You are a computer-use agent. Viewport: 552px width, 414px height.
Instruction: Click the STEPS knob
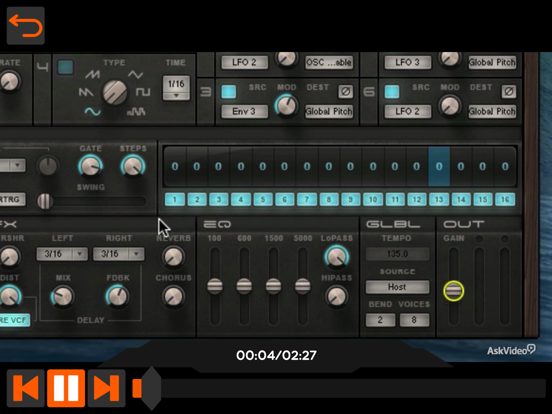pyautogui.click(x=133, y=166)
